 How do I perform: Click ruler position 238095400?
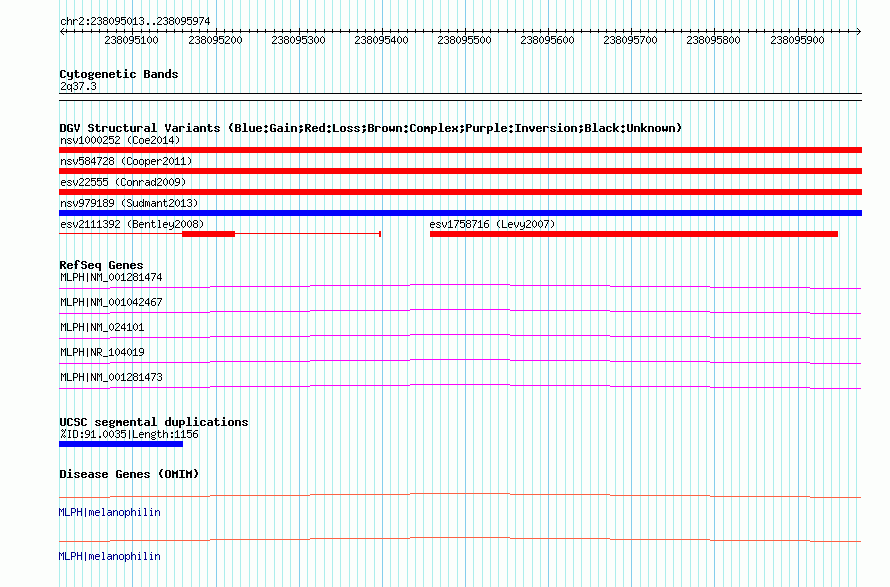coord(381,40)
